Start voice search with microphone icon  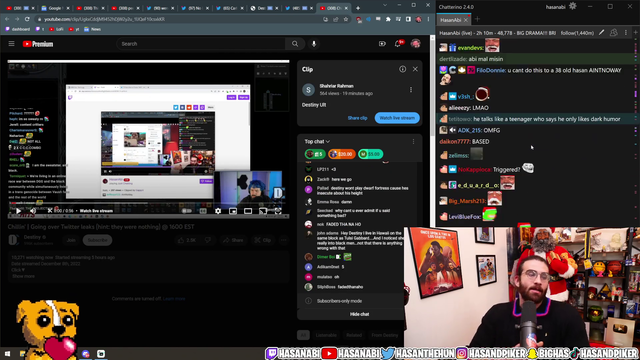314,44
